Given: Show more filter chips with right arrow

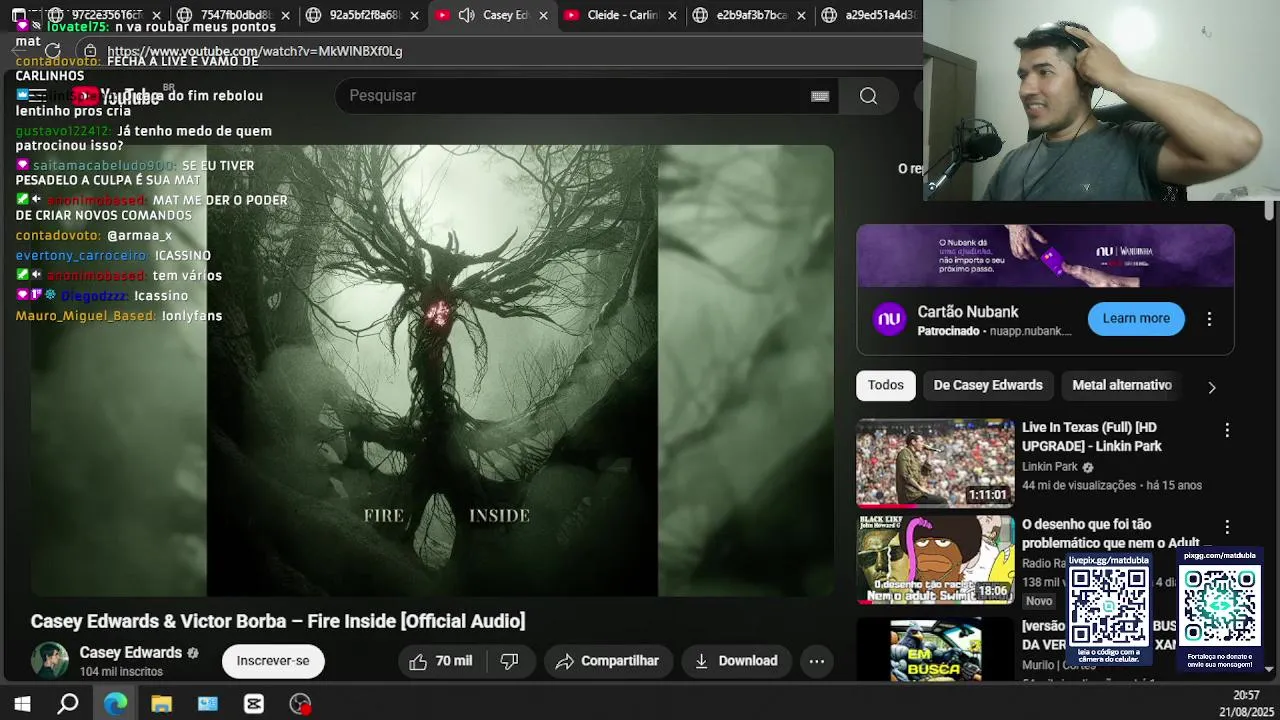Looking at the screenshot, I should tap(1212, 387).
